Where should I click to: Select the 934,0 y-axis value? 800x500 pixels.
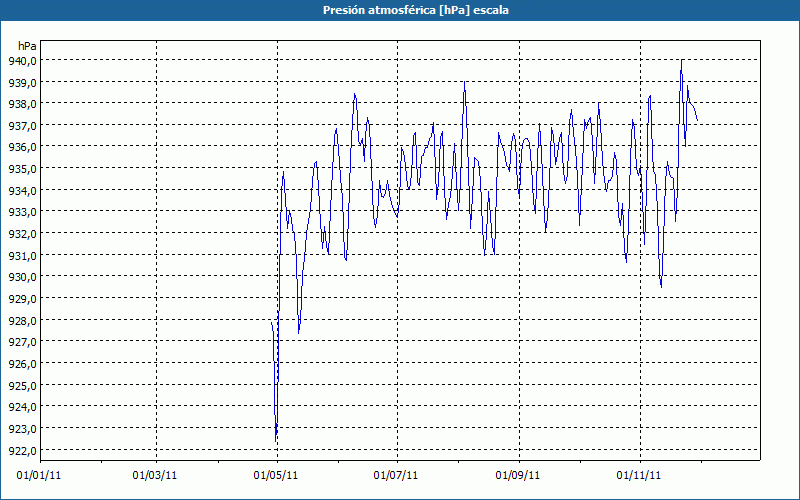pos(22,190)
